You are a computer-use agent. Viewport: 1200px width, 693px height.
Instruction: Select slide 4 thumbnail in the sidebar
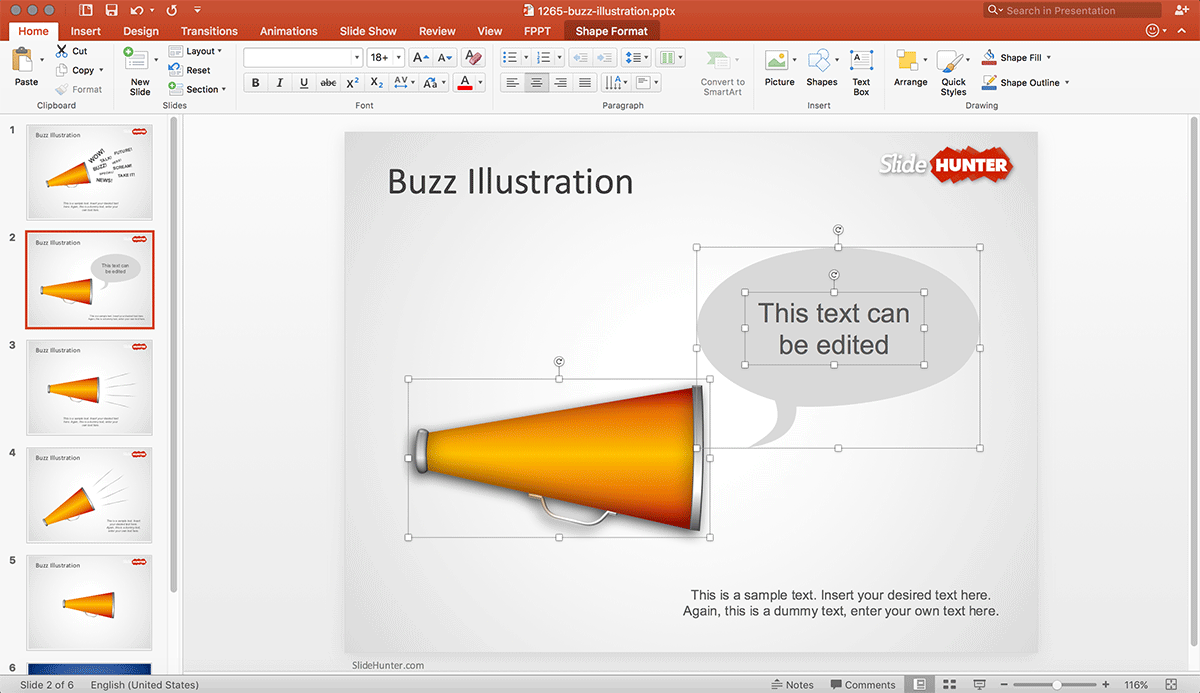click(89, 494)
